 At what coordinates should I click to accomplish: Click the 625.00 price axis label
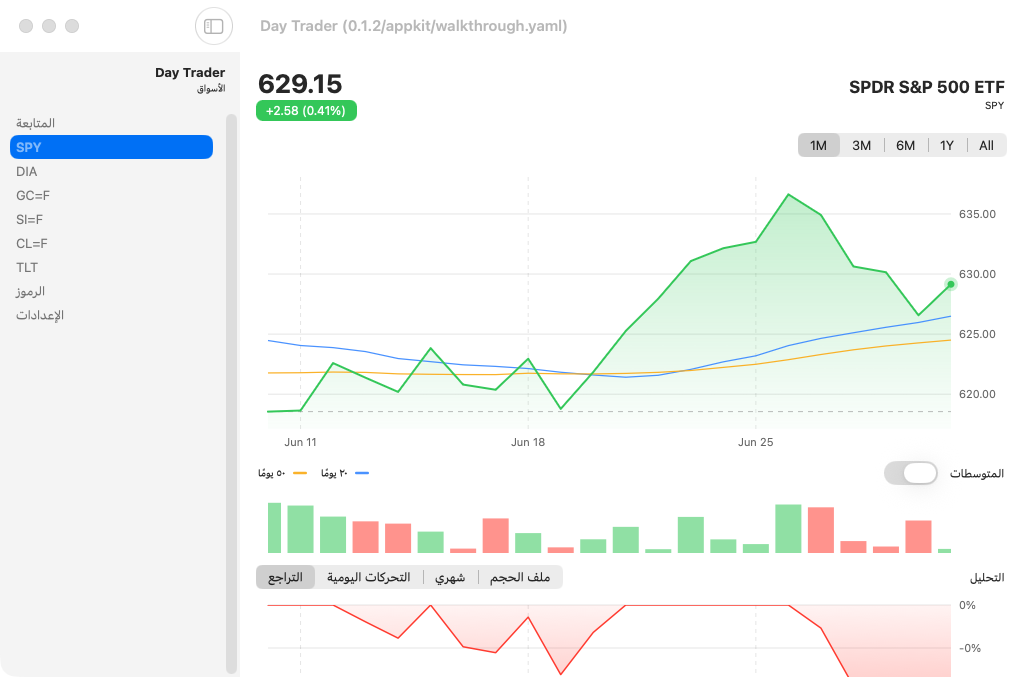pos(977,334)
